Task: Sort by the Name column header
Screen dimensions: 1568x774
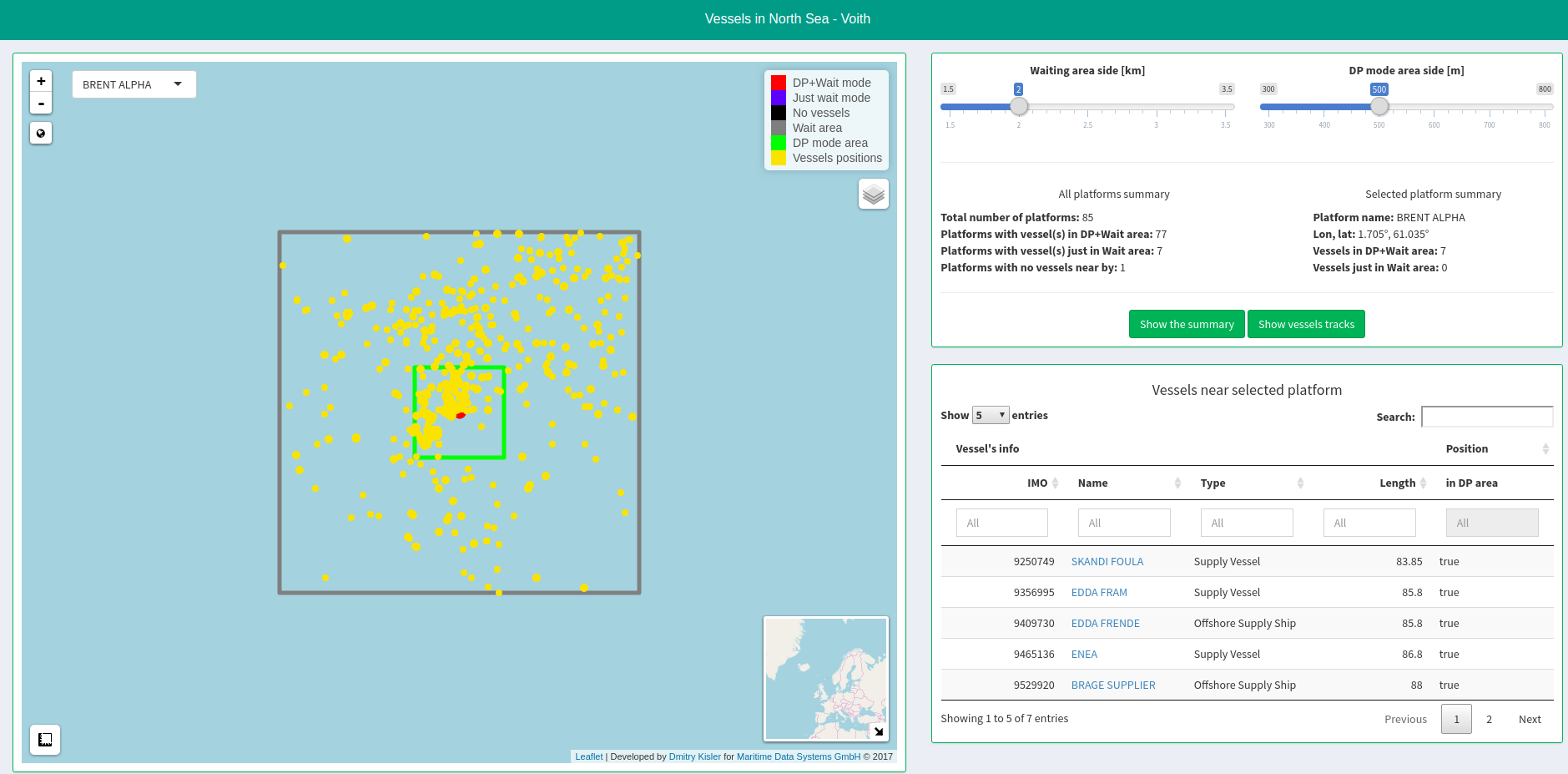Action: [1093, 483]
